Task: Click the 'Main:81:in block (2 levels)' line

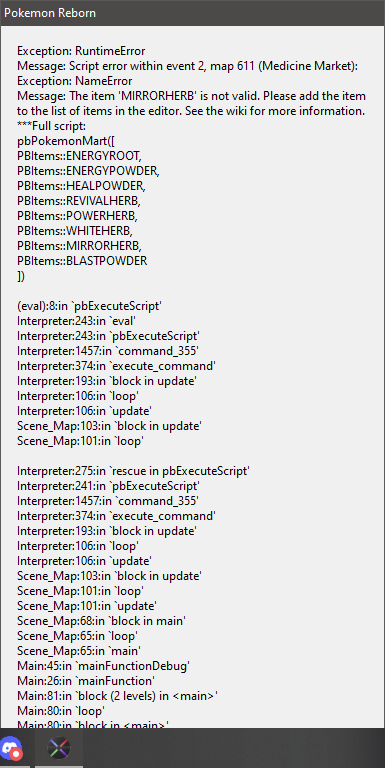Action: click(x=118, y=696)
